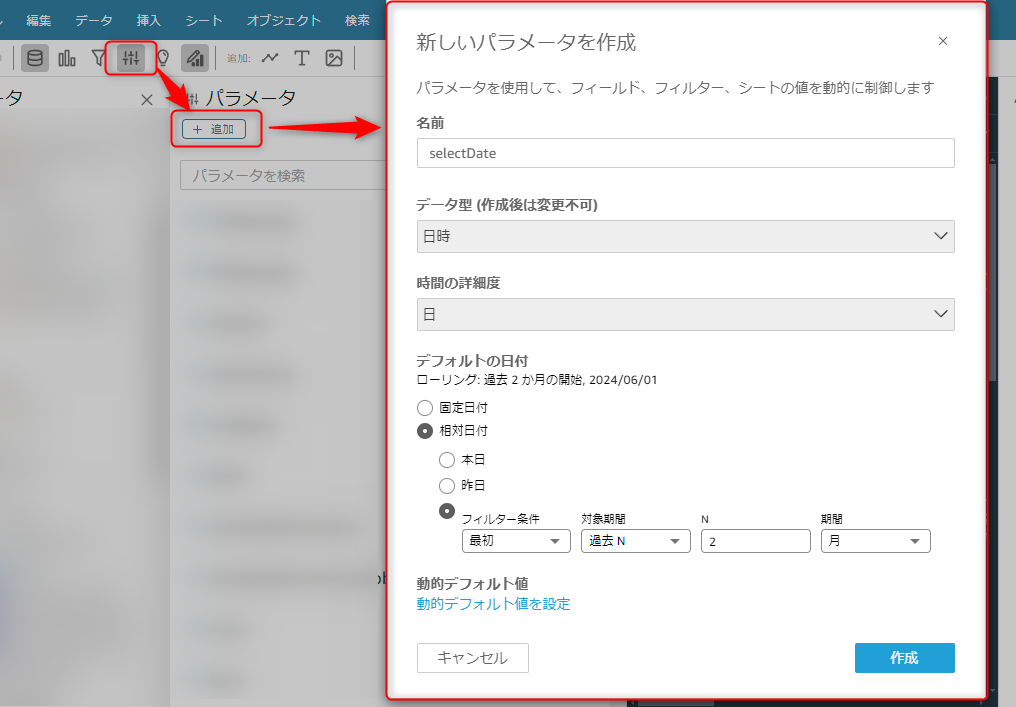Click the 動的デフォルト値を設定 link
This screenshot has height=707, width=1016.
[493, 604]
